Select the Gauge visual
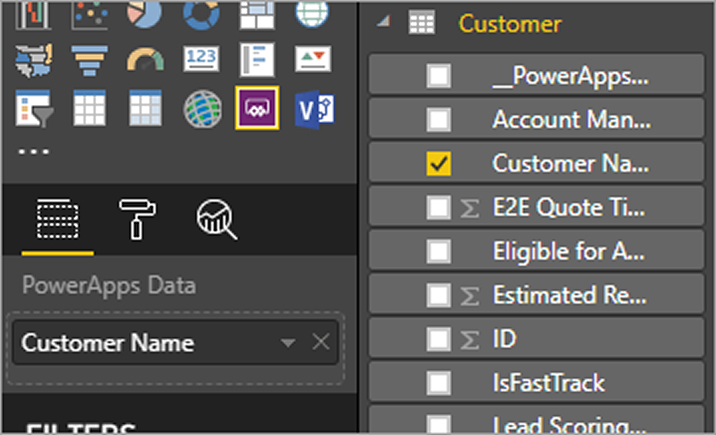 (145, 60)
